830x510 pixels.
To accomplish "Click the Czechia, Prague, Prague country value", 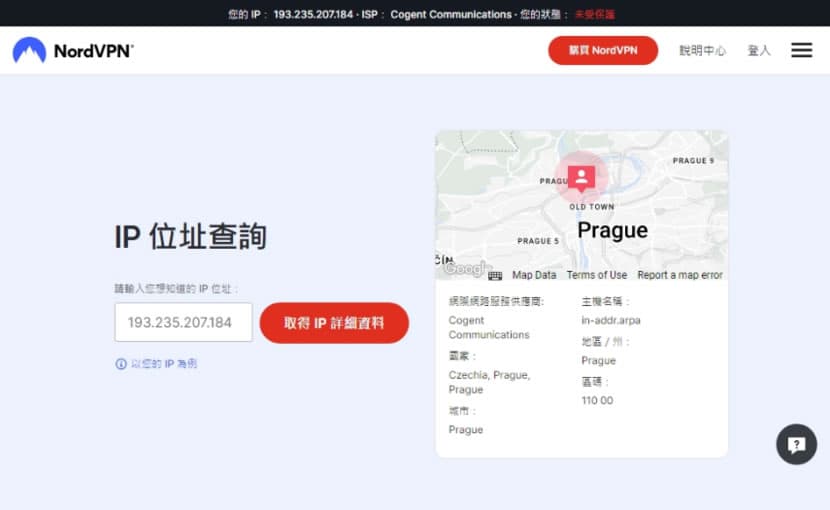I will coord(489,382).
